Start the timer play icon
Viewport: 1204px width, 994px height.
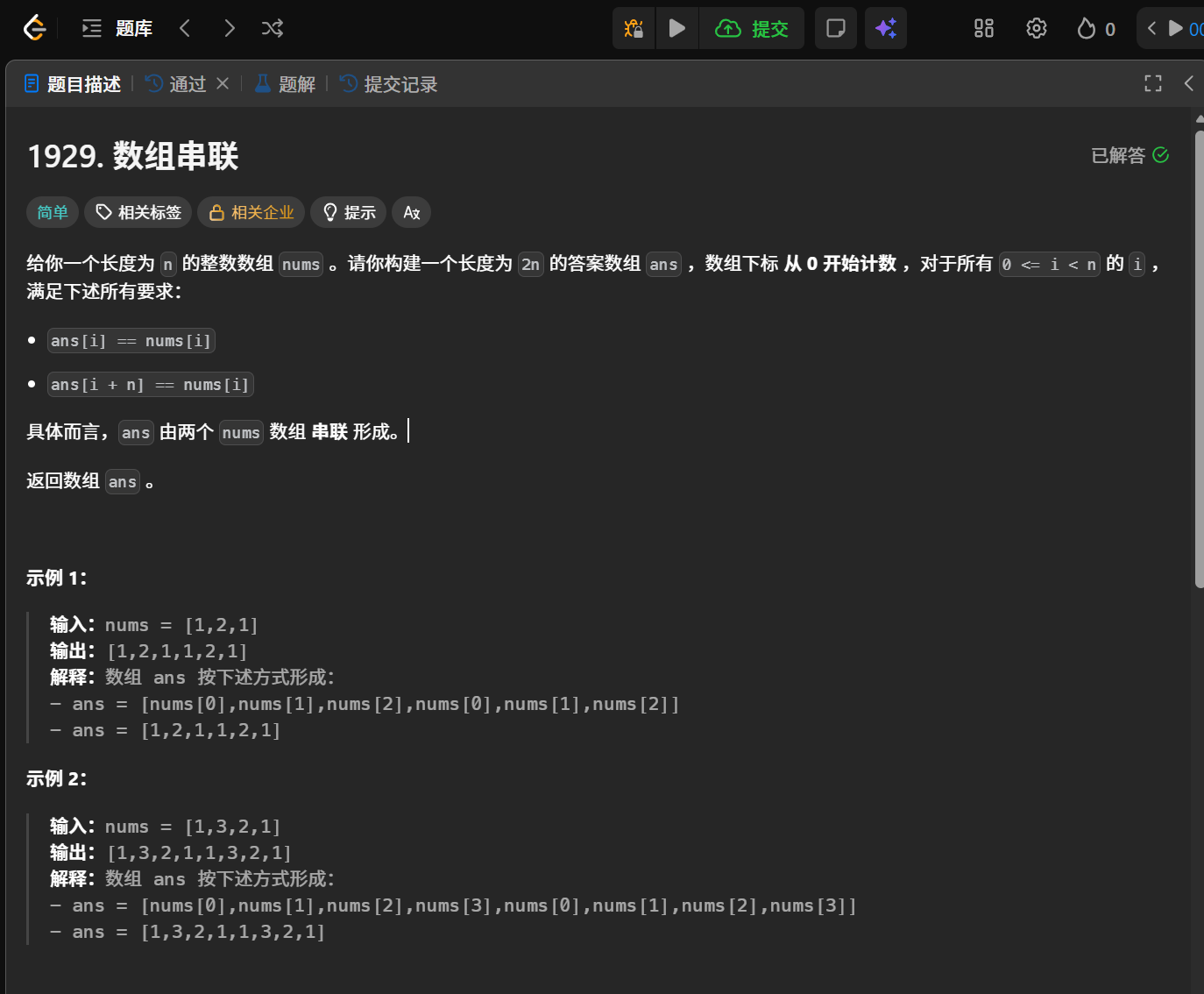click(1176, 28)
